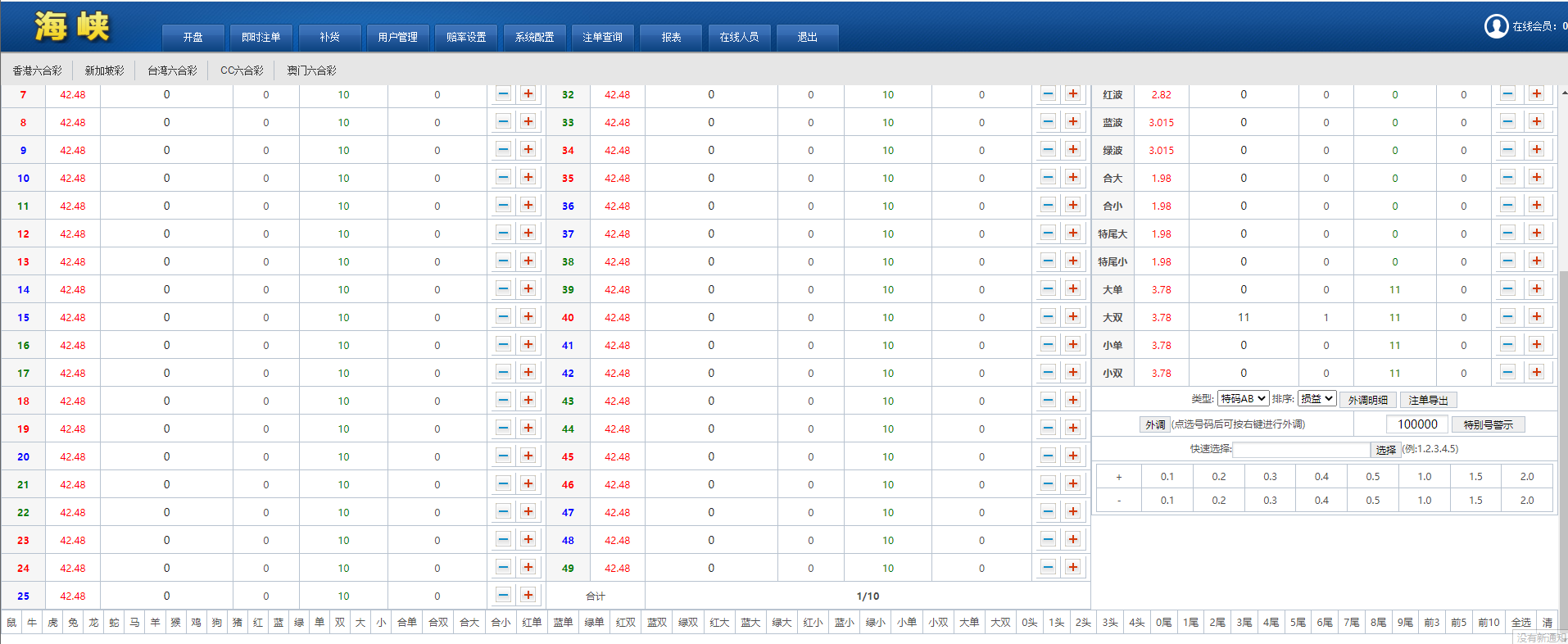Click the plus icon in the 红波 row

click(1536, 94)
